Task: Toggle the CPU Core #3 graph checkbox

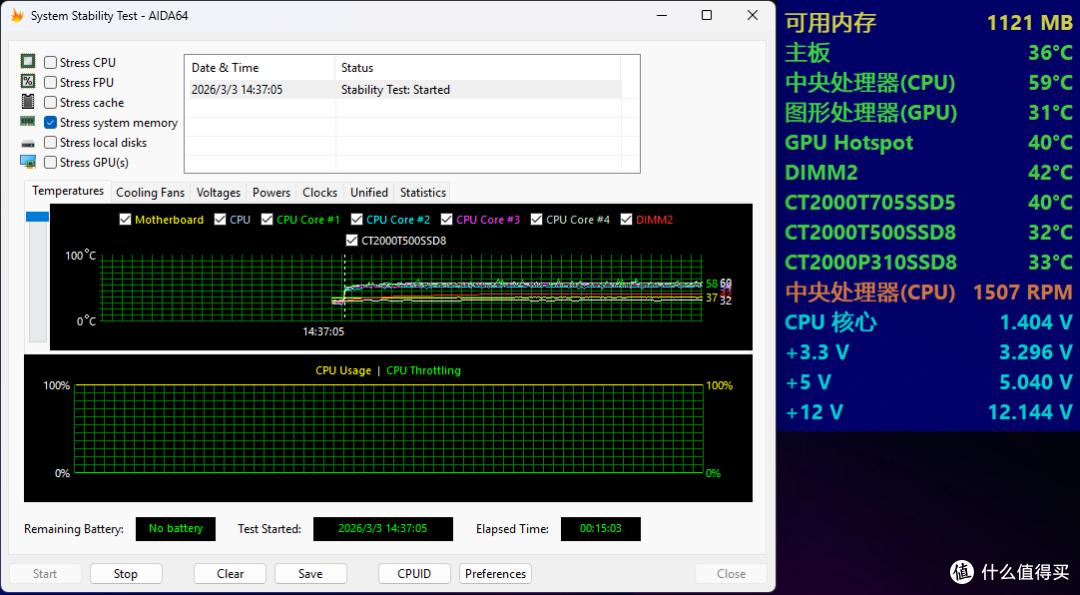Action: [446, 220]
